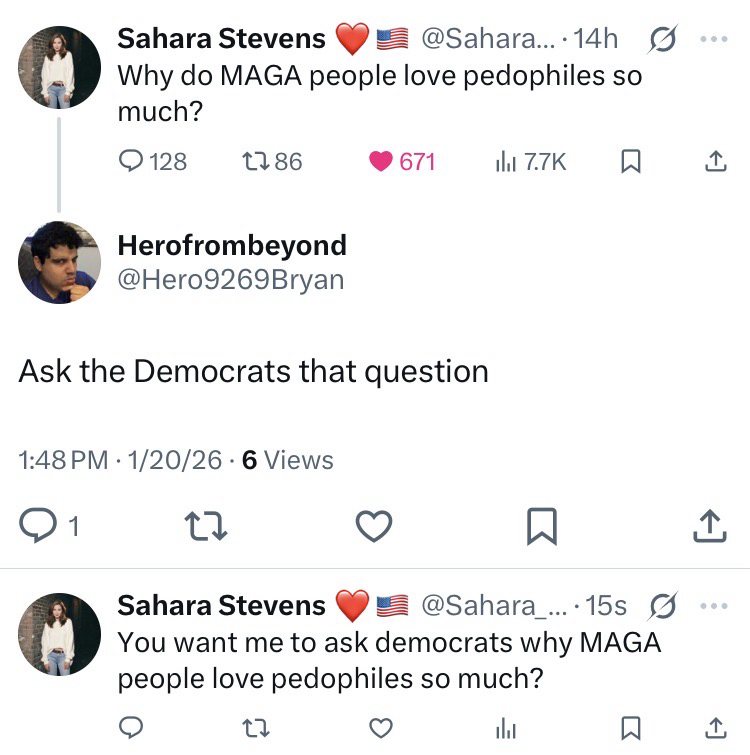The image size is (750, 755).
Task: Reply to Herofrombeyond's tweet
Action: coord(38,524)
